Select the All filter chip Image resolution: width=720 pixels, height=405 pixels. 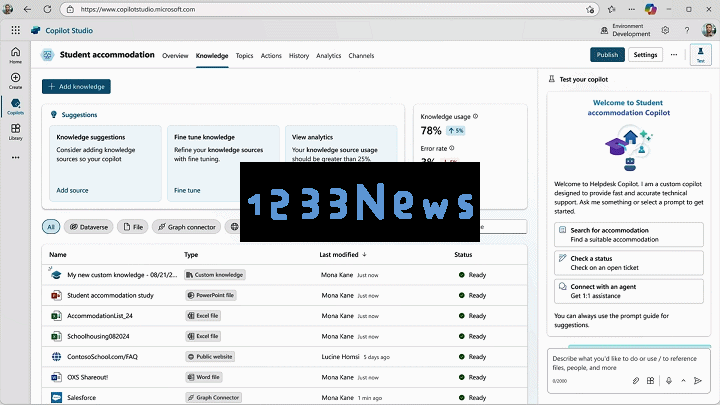click(51, 227)
